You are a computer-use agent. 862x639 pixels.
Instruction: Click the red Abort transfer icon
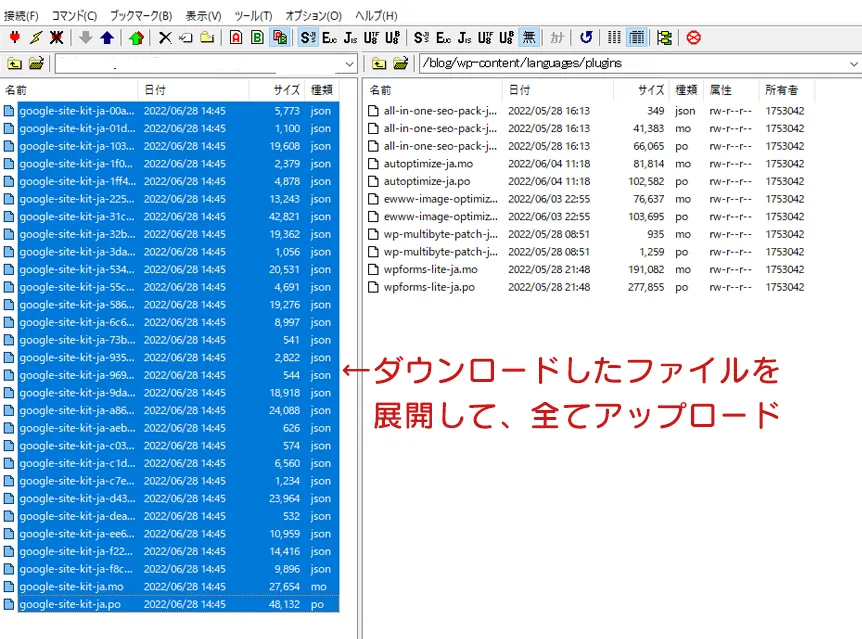point(693,37)
